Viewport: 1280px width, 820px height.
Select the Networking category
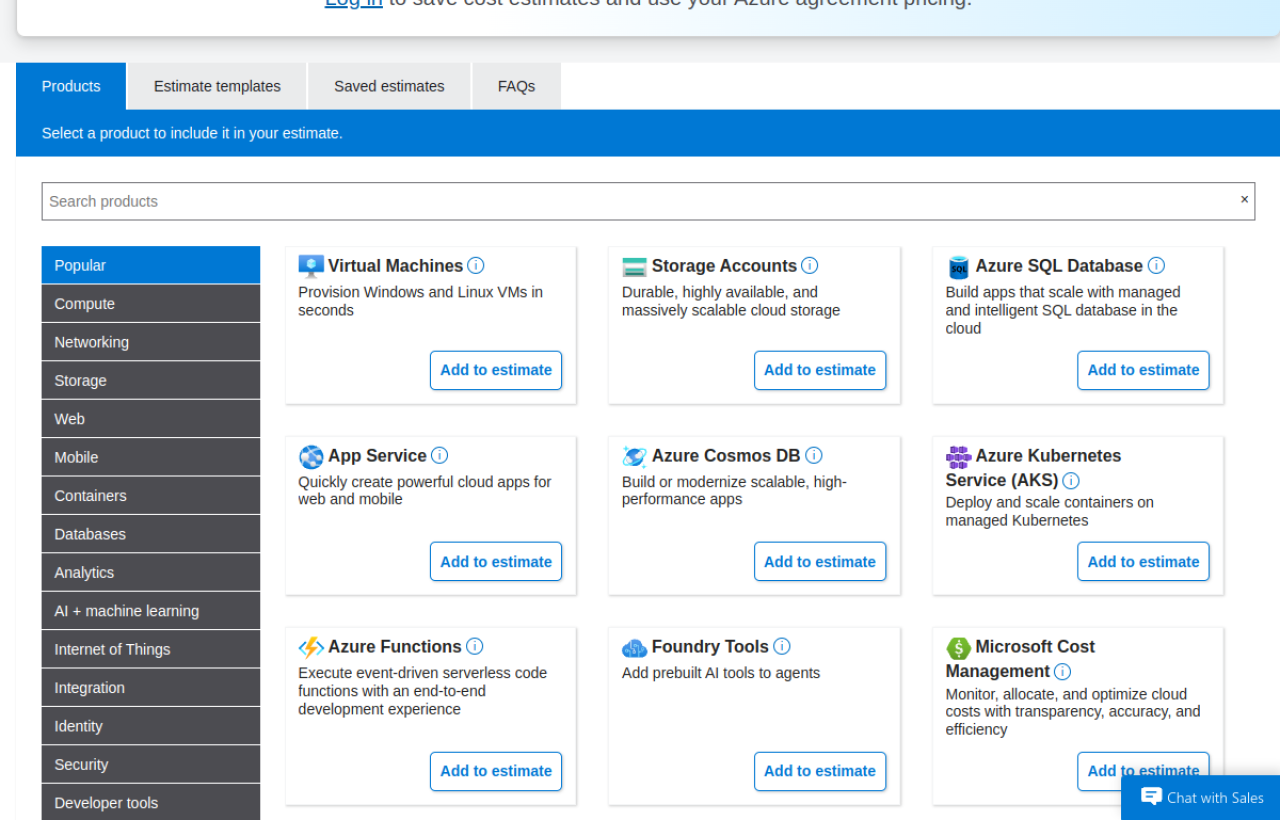(x=151, y=342)
